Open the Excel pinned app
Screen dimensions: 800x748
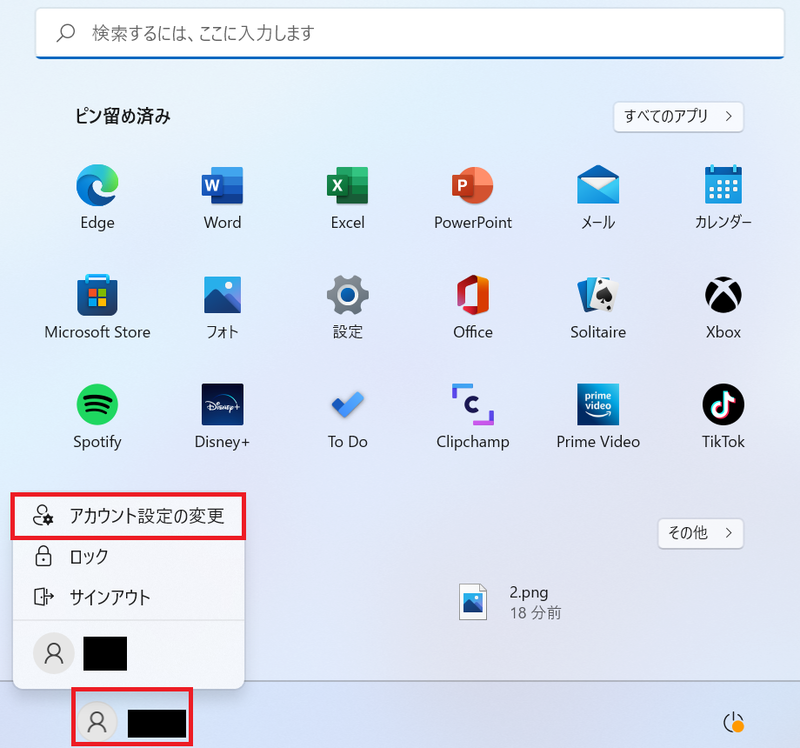(x=347, y=197)
